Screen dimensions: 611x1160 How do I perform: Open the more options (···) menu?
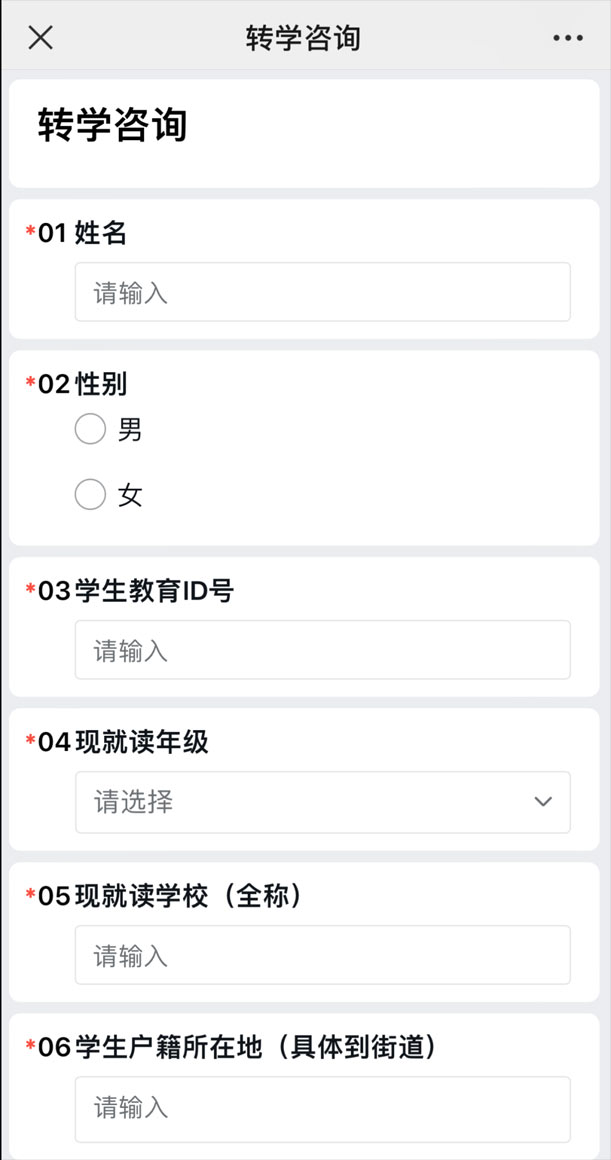[567, 38]
